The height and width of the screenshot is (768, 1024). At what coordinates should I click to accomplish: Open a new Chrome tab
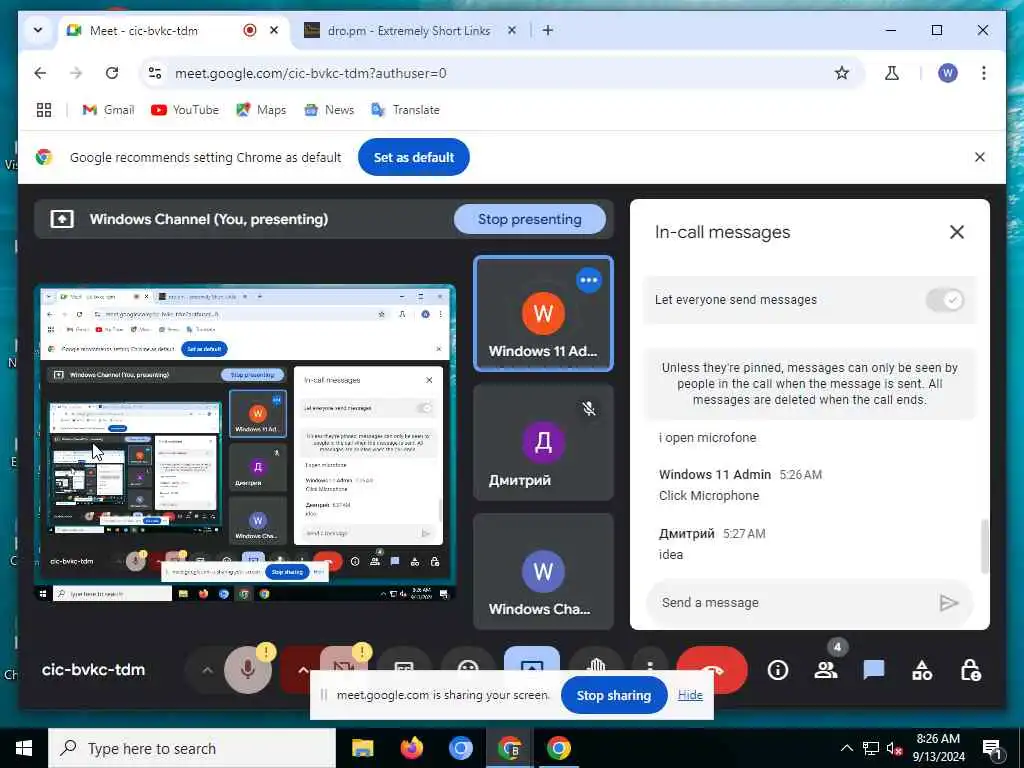pyautogui.click(x=547, y=30)
